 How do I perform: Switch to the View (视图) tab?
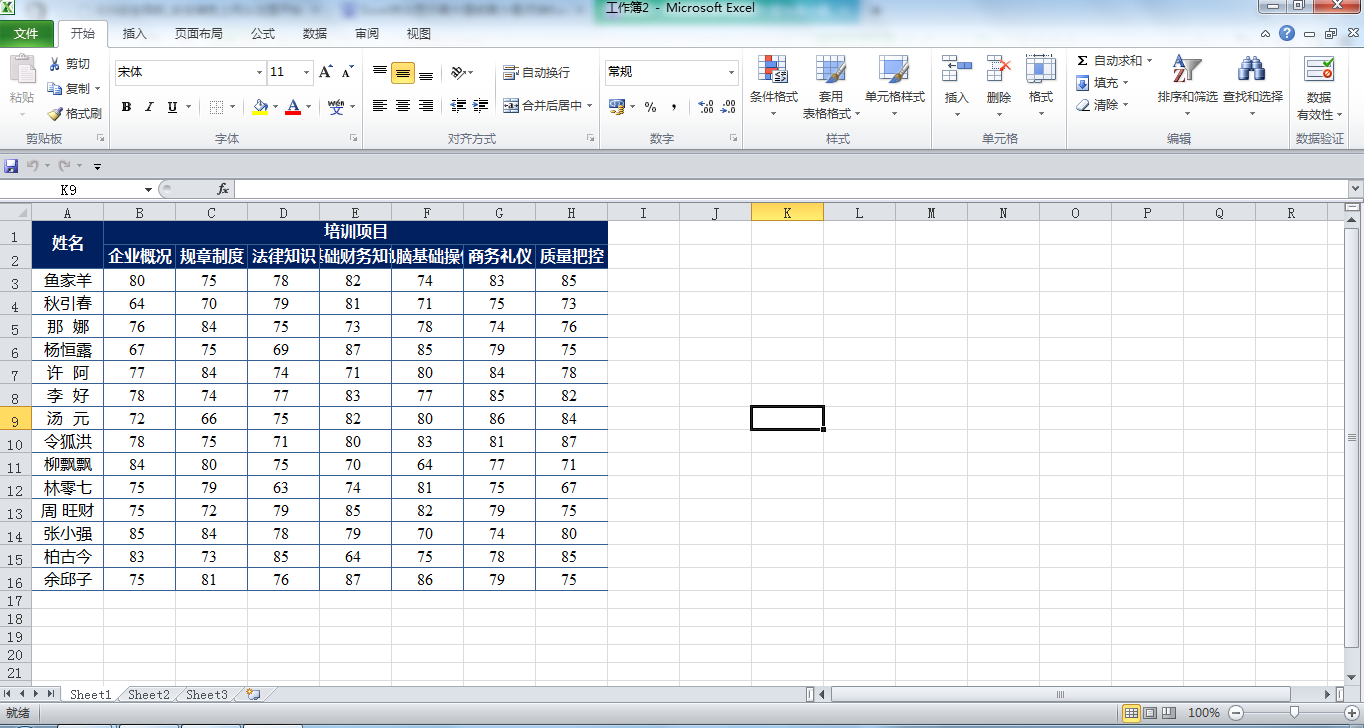[419, 34]
